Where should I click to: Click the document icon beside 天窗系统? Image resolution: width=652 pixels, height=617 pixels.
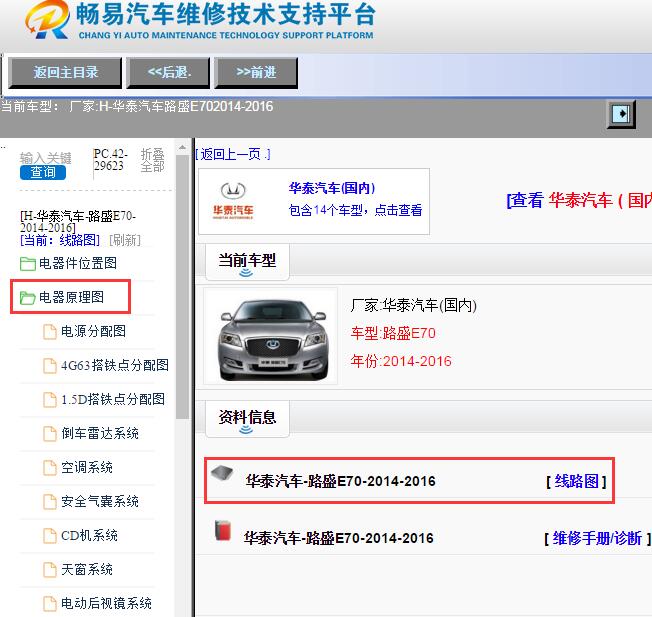tap(50, 570)
